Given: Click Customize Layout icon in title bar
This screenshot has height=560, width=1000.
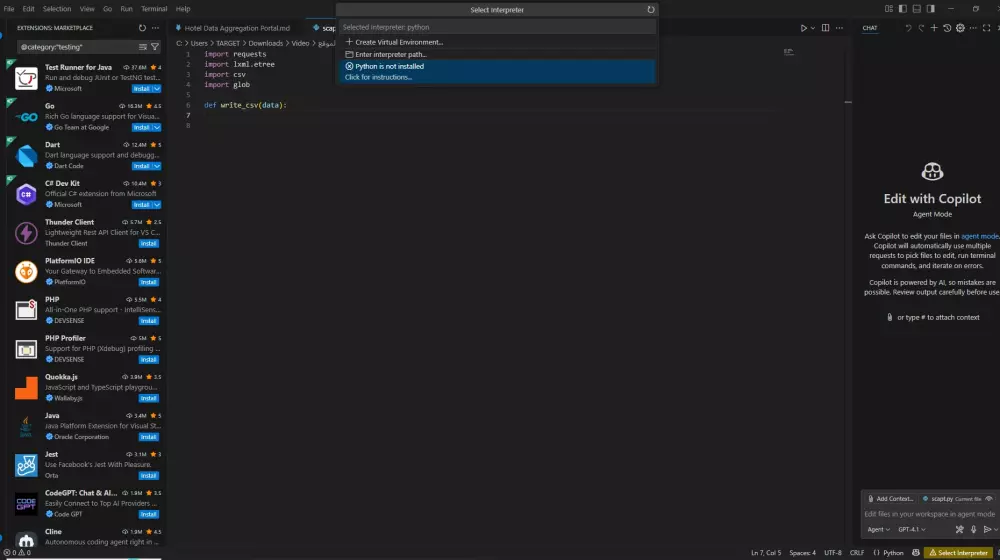Looking at the screenshot, I should [x=889, y=9].
